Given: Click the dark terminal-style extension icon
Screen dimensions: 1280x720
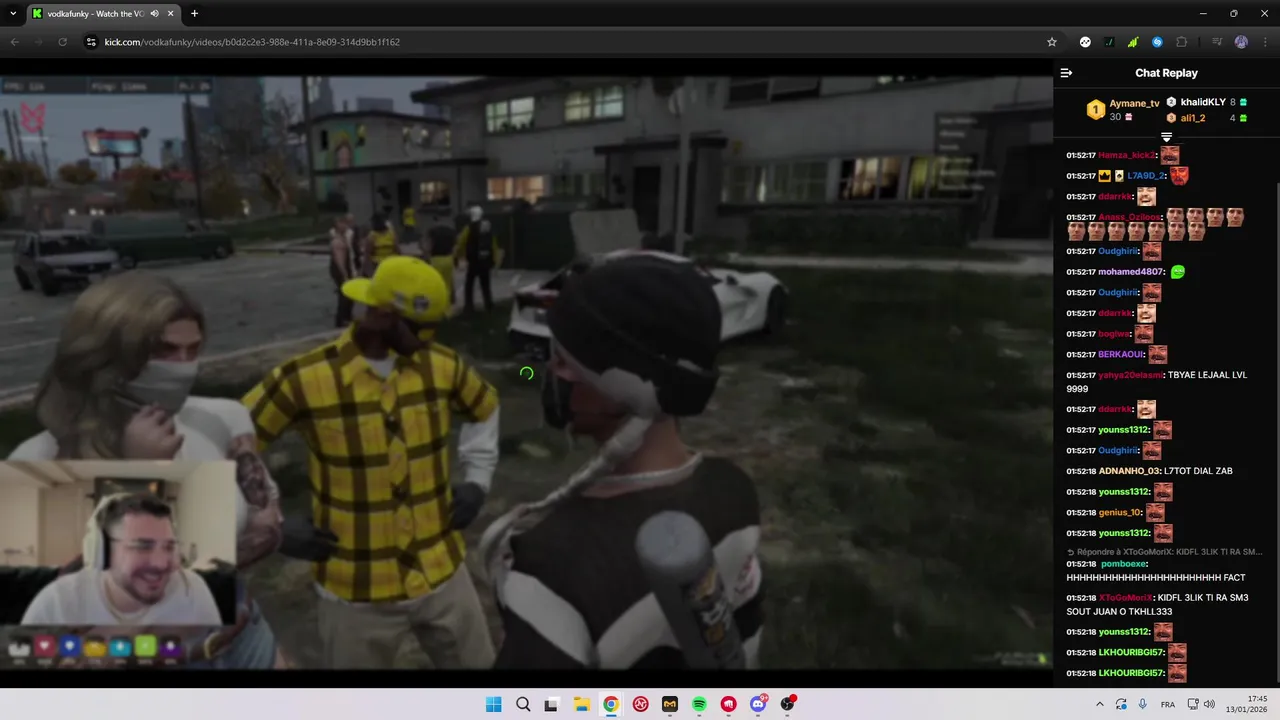Looking at the screenshot, I should (1109, 42).
